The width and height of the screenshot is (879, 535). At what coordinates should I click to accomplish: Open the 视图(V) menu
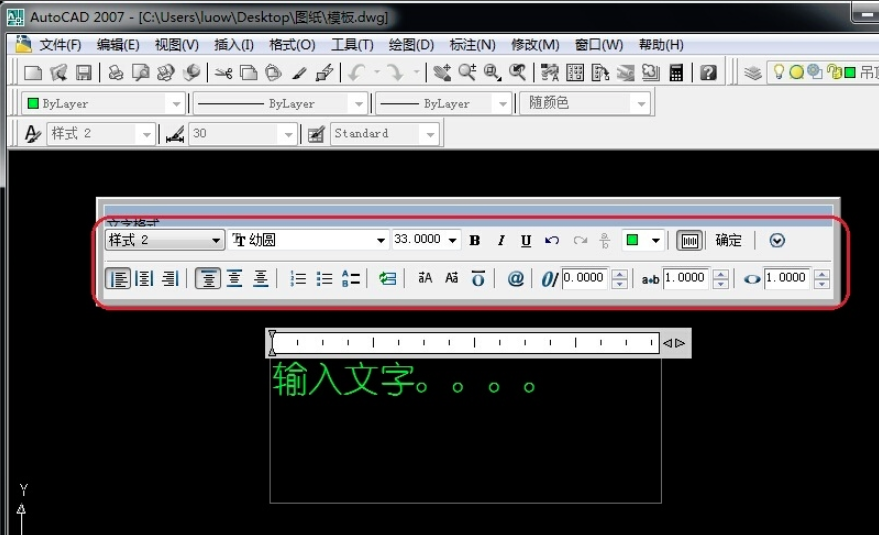click(x=177, y=45)
